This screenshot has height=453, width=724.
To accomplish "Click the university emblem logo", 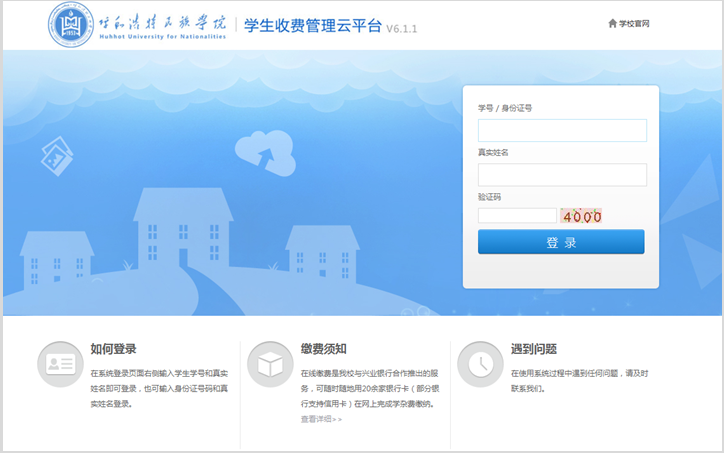I will click(71, 25).
